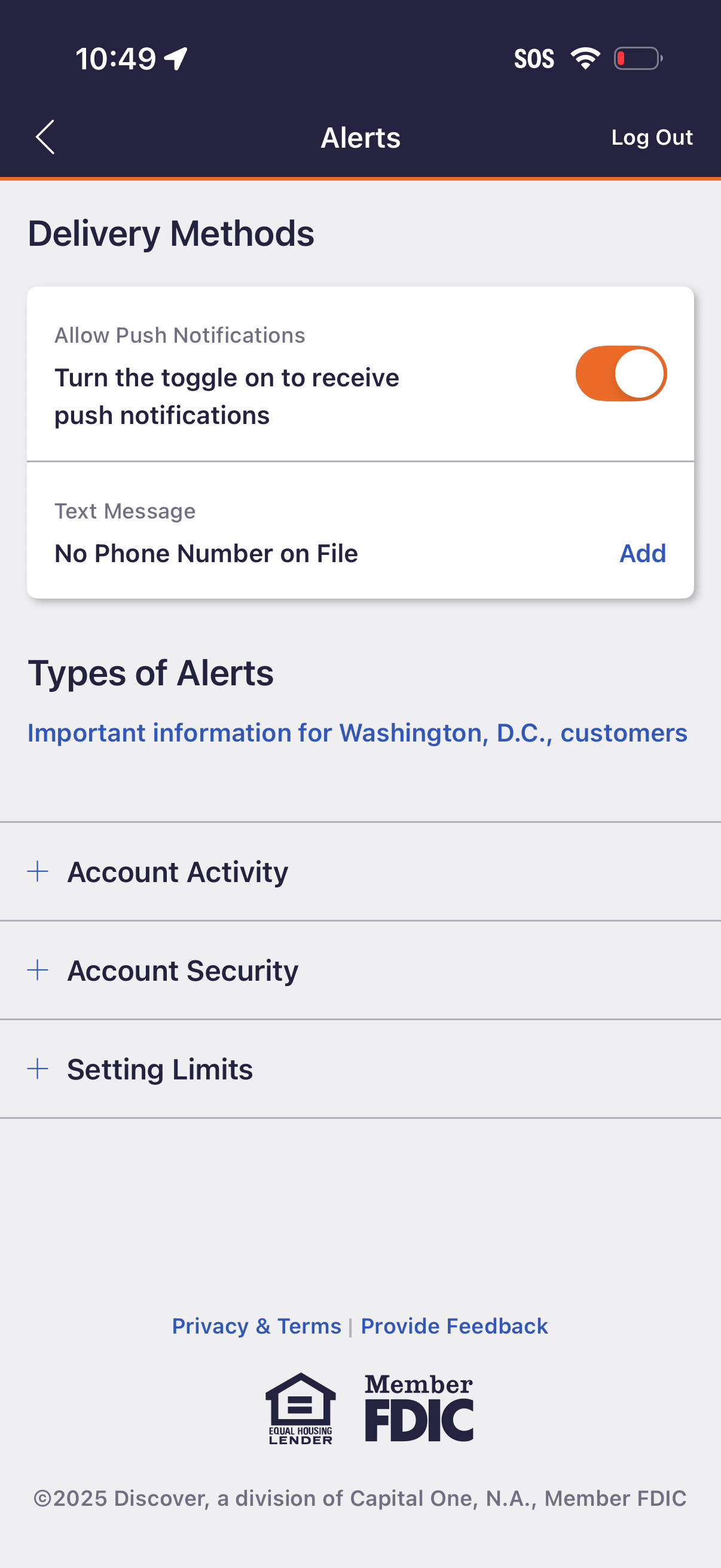Expand Account Activity alerts by its label
The height and width of the screenshot is (1568, 721).
point(178,872)
